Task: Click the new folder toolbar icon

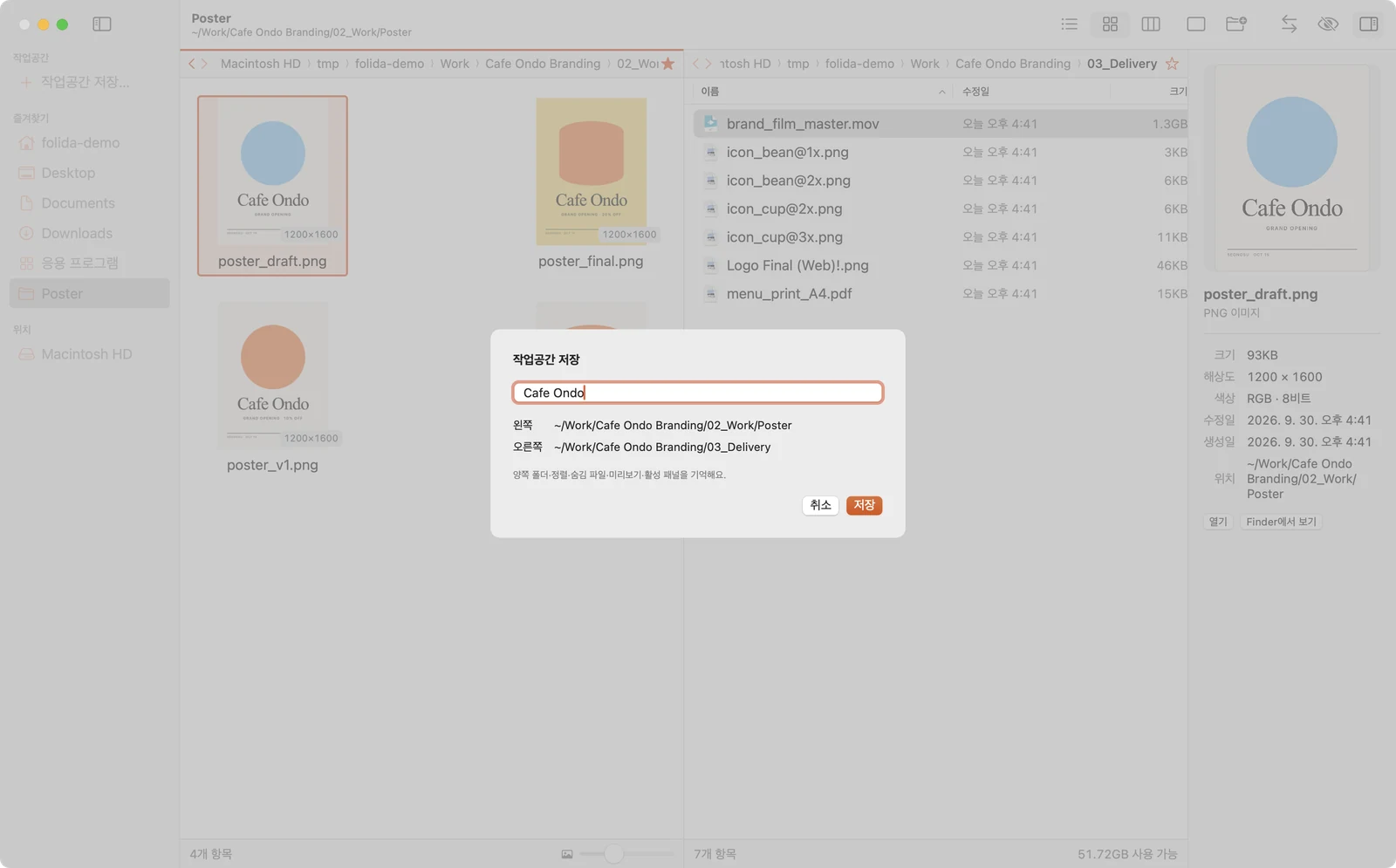Action: coord(1236,24)
